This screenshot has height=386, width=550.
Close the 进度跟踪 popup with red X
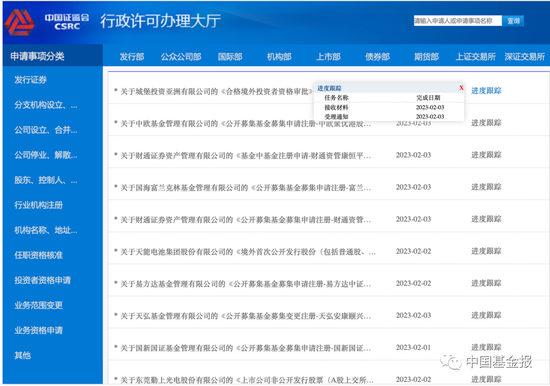point(461,88)
